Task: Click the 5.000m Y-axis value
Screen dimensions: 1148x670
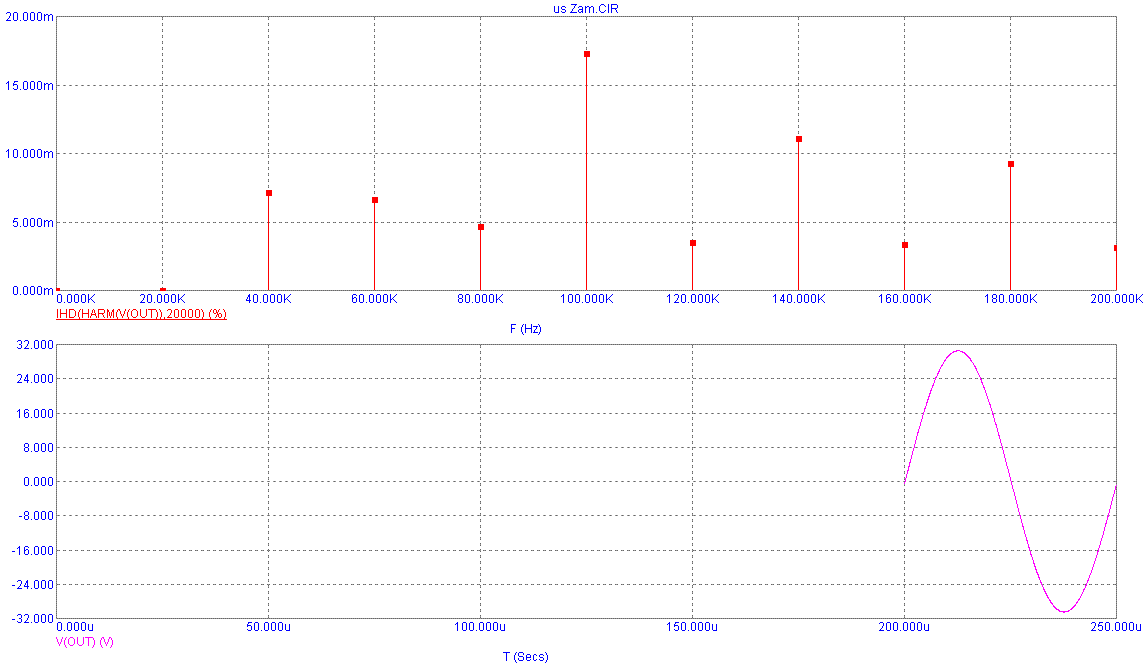Action: (32, 223)
